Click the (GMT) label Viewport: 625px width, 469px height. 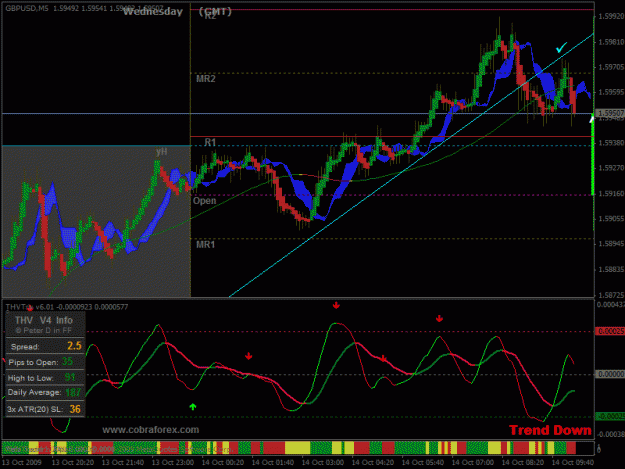coord(215,12)
